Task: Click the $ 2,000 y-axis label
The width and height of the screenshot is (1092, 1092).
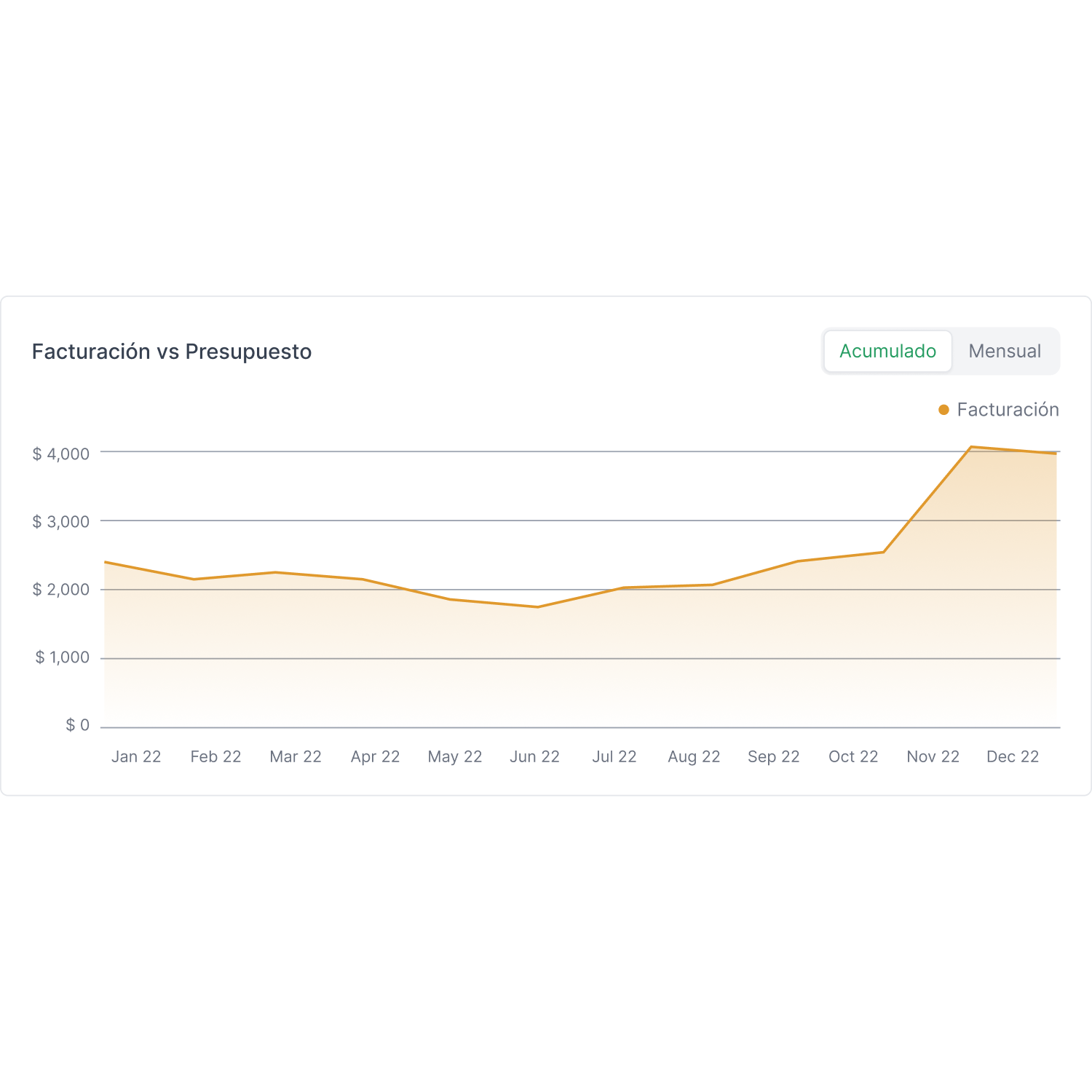Action: click(61, 589)
